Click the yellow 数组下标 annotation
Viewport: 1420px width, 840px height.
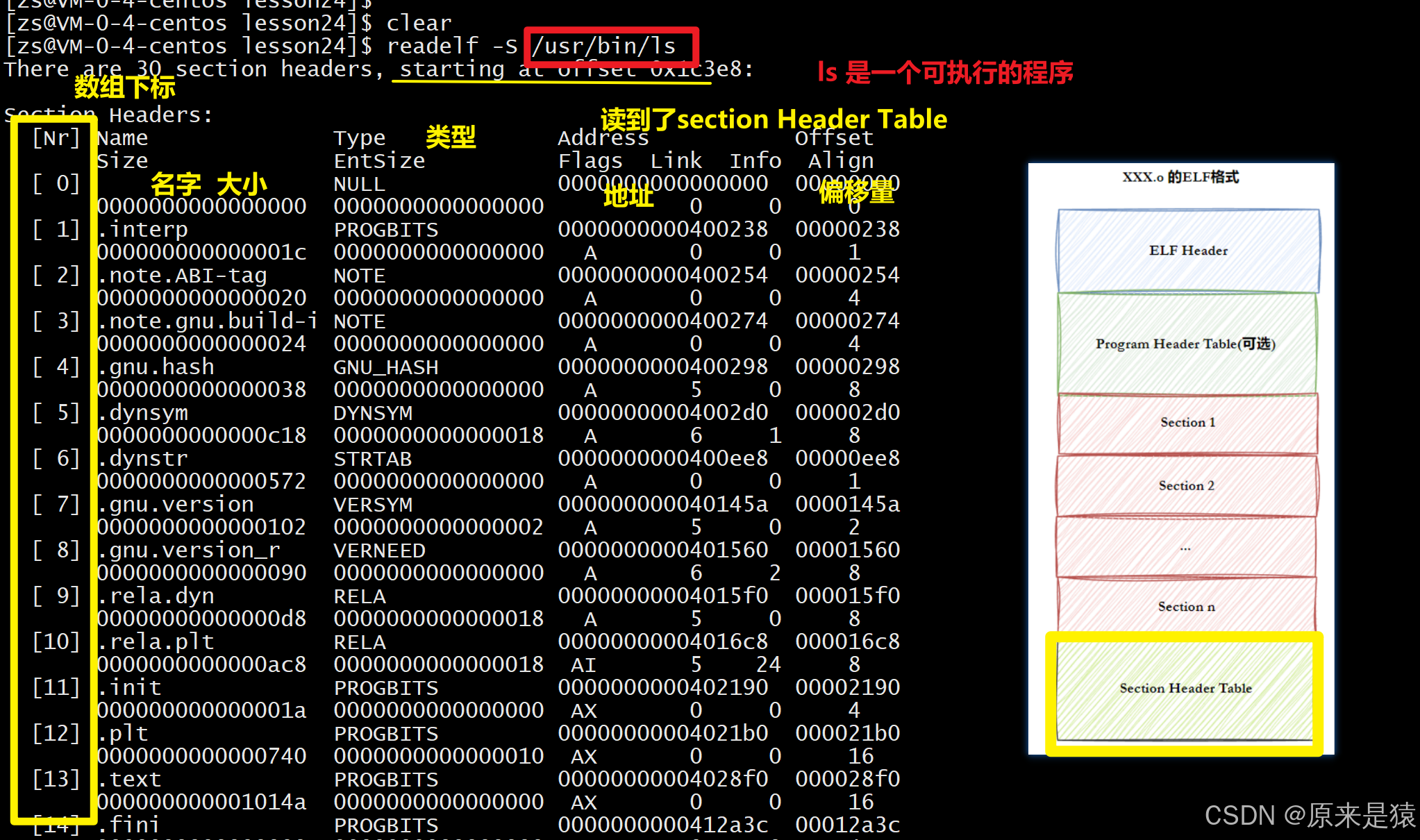(124, 87)
